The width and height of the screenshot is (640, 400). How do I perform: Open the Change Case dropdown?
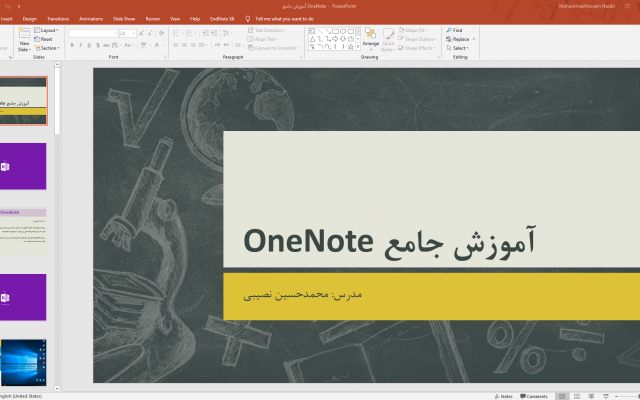point(128,45)
